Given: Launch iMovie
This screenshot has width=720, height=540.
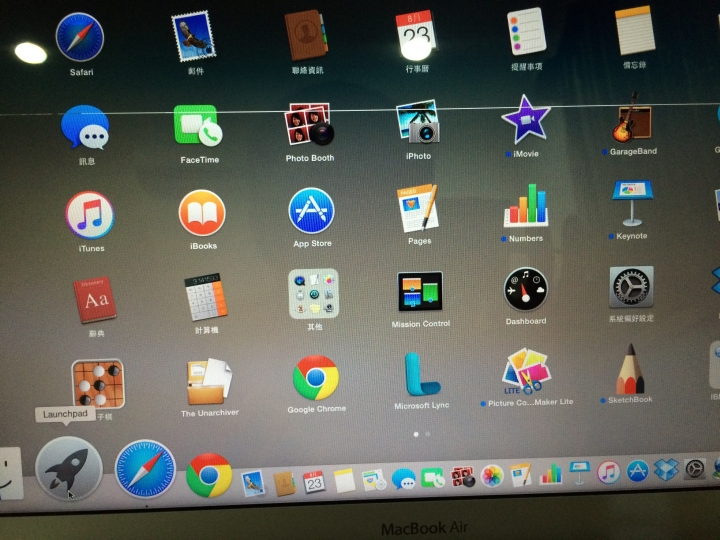Looking at the screenshot, I should coord(525,119).
